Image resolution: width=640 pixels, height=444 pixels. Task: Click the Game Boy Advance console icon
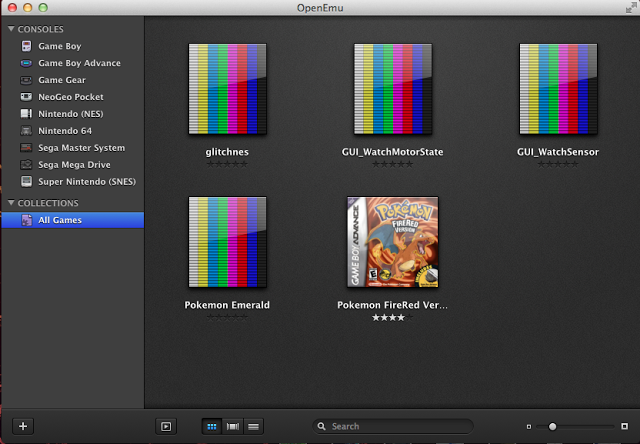coord(26,63)
